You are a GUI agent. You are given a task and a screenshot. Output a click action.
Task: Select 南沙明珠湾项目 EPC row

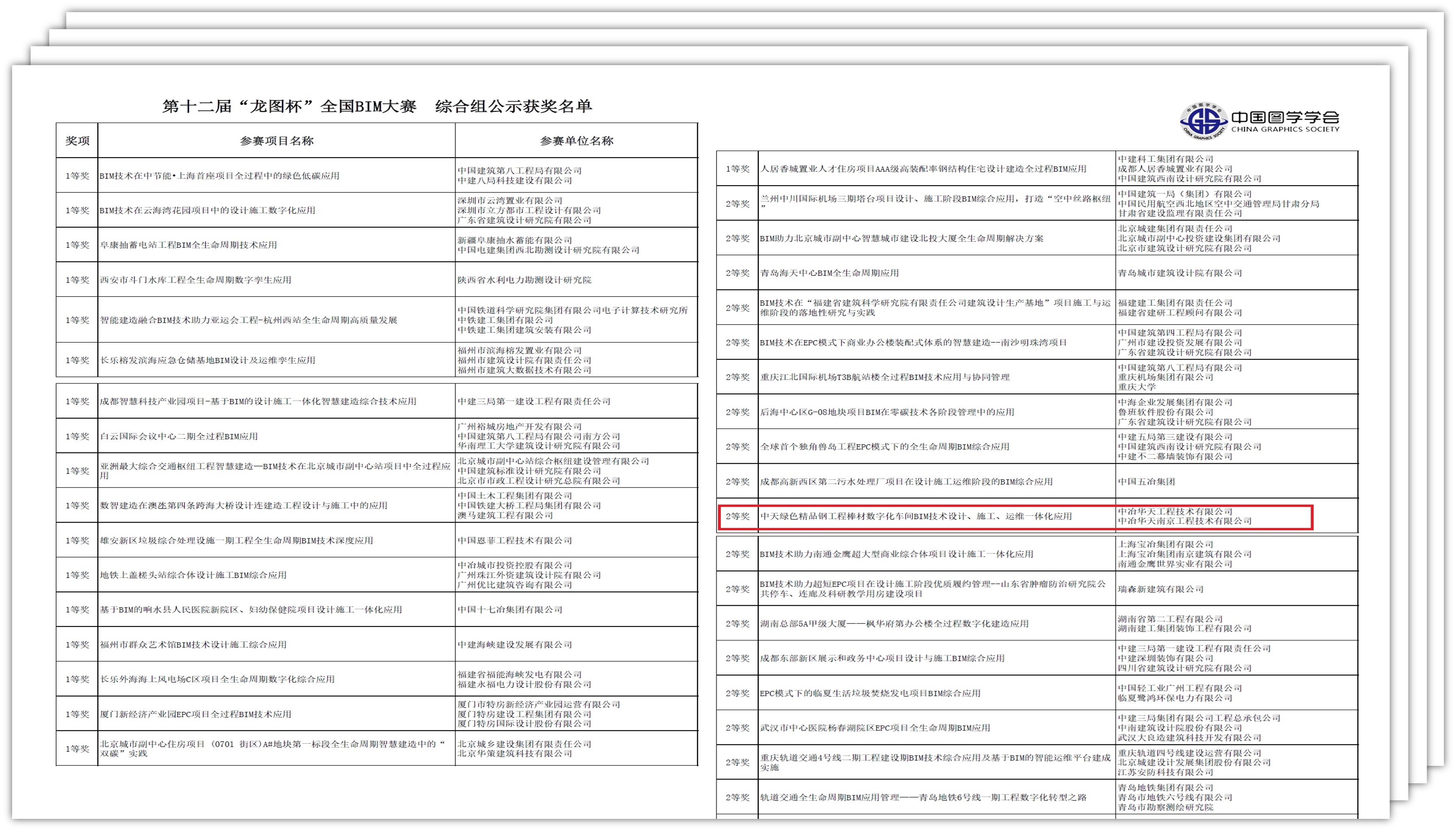[1037, 342]
